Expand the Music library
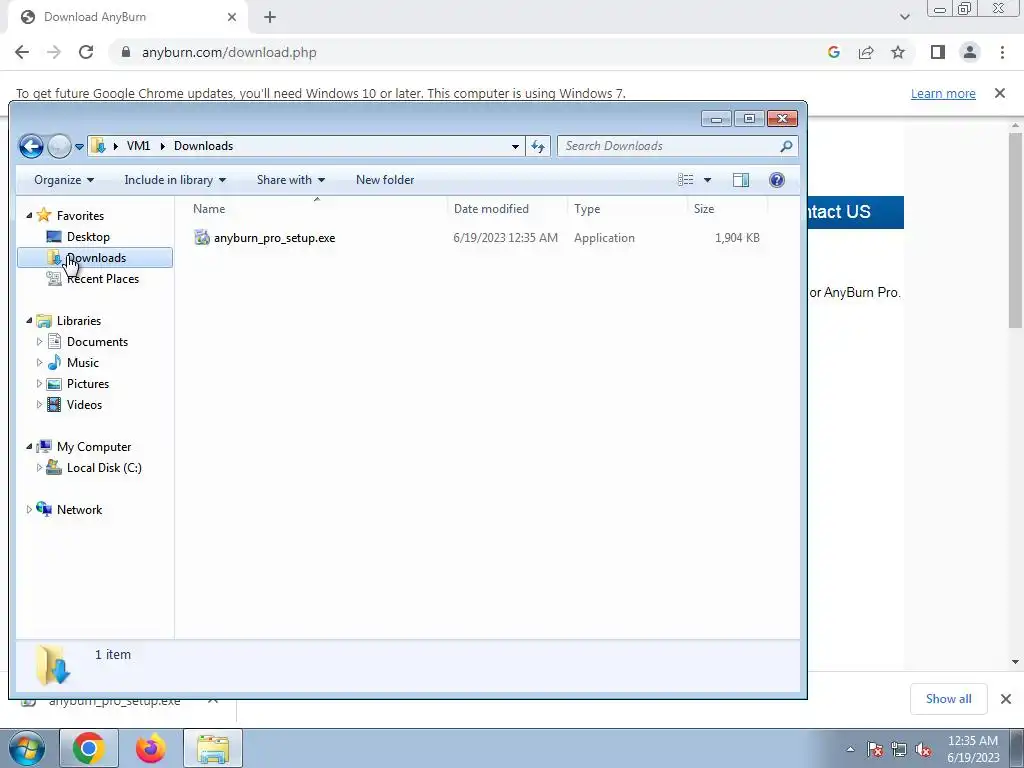Screen dimensions: 1024x768 39,362
